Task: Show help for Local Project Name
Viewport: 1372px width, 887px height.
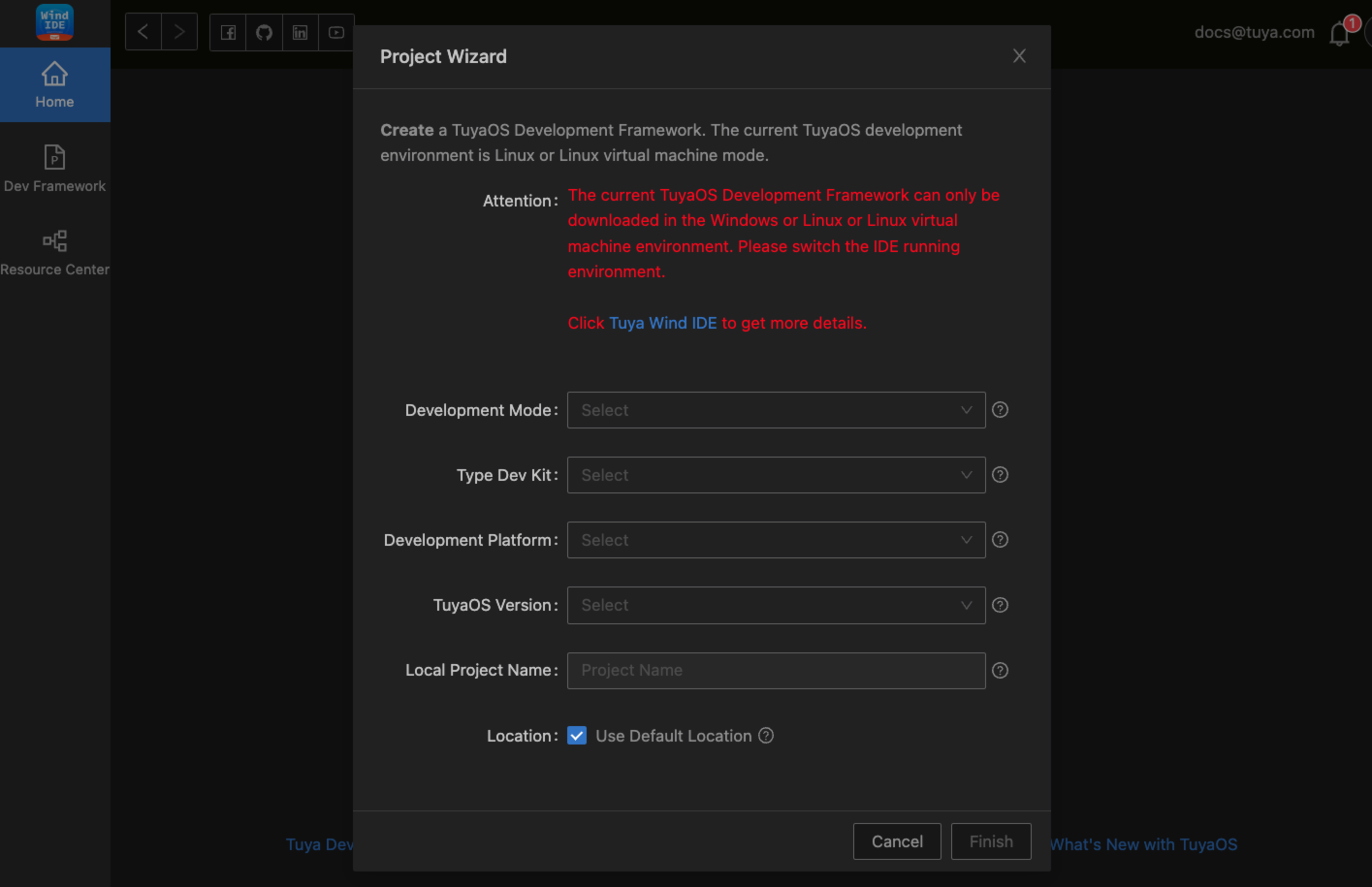Action: tap(1001, 671)
